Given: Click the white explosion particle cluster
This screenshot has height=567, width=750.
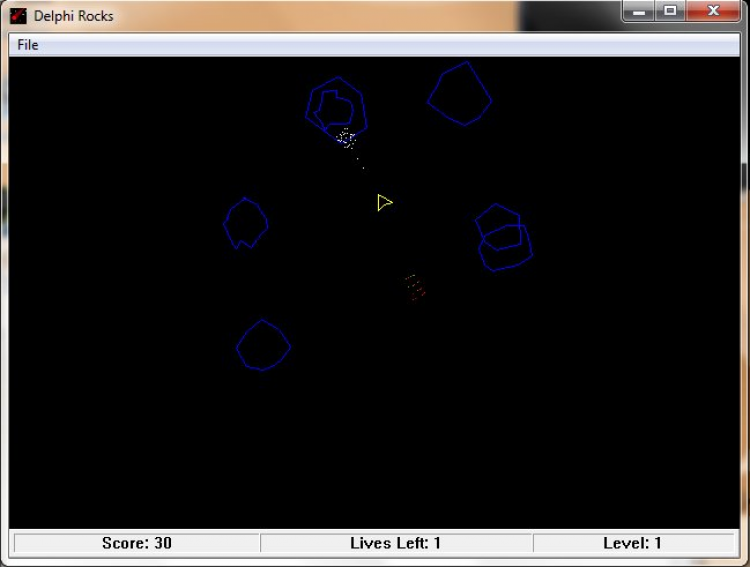Looking at the screenshot, I should (x=346, y=139).
